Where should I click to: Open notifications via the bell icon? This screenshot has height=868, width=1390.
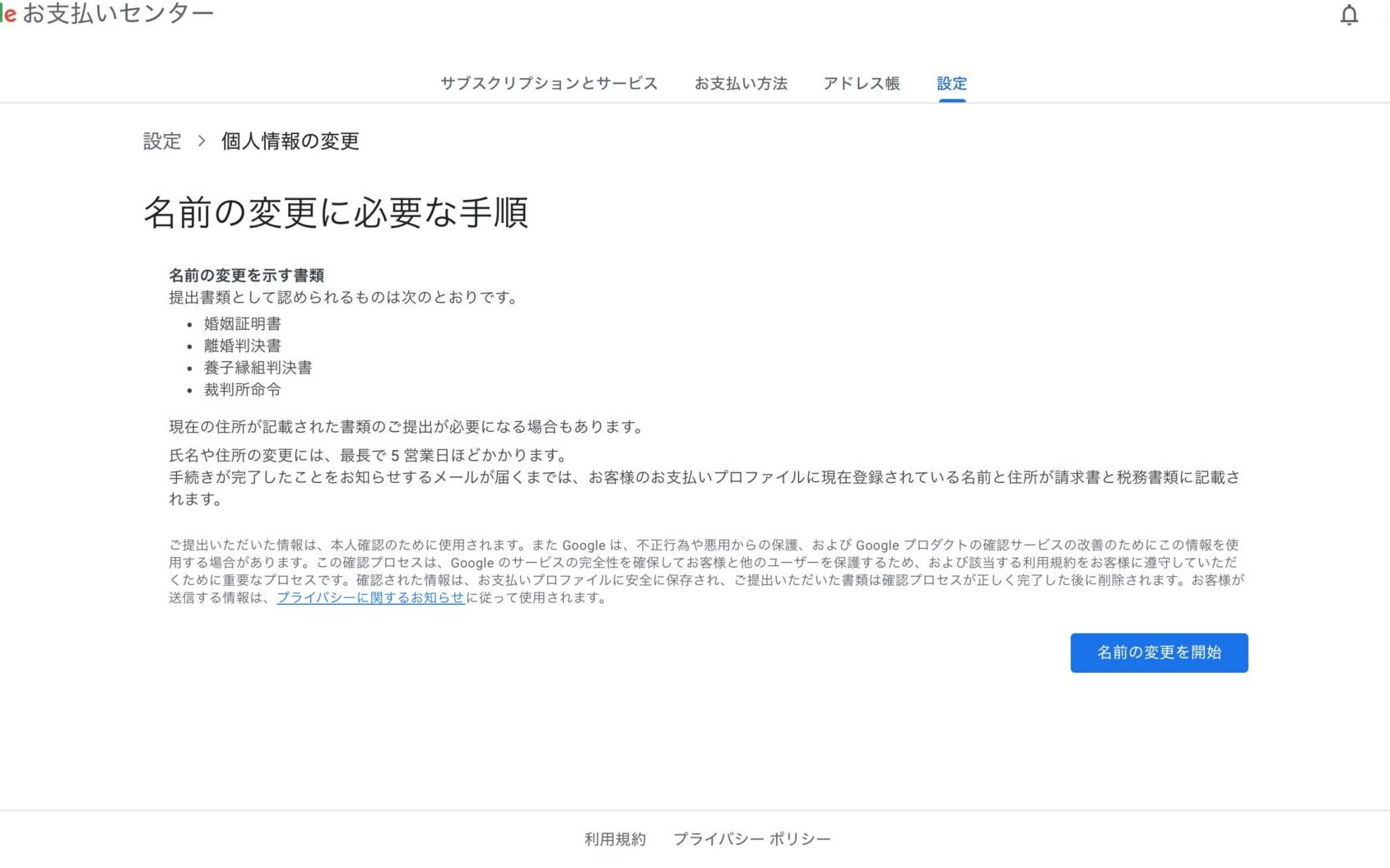coord(1349,16)
